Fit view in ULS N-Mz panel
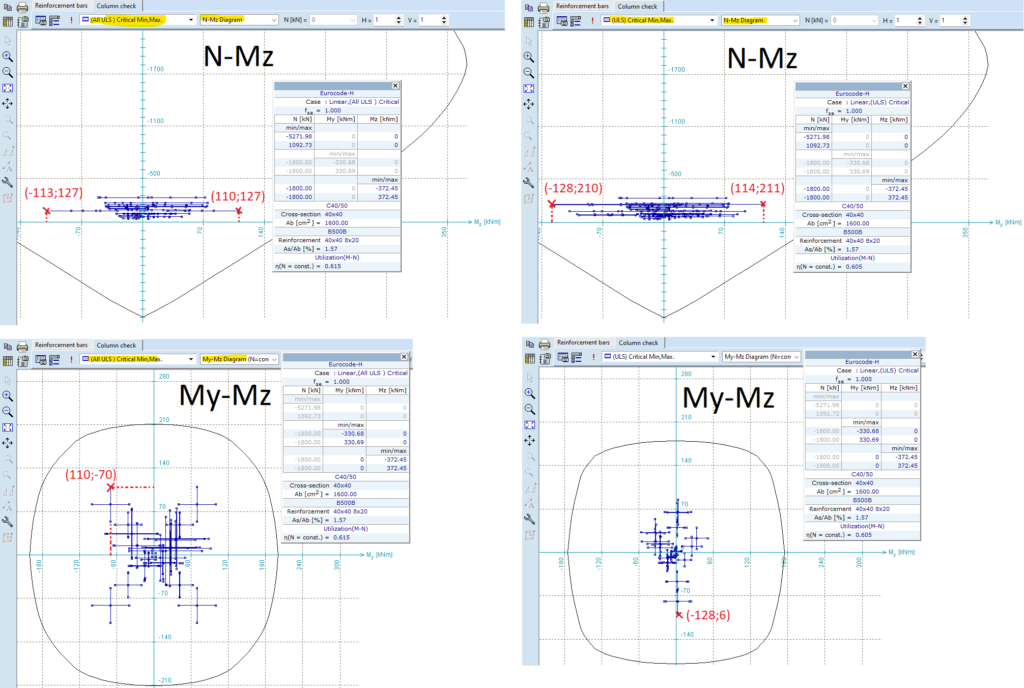 point(529,88)
